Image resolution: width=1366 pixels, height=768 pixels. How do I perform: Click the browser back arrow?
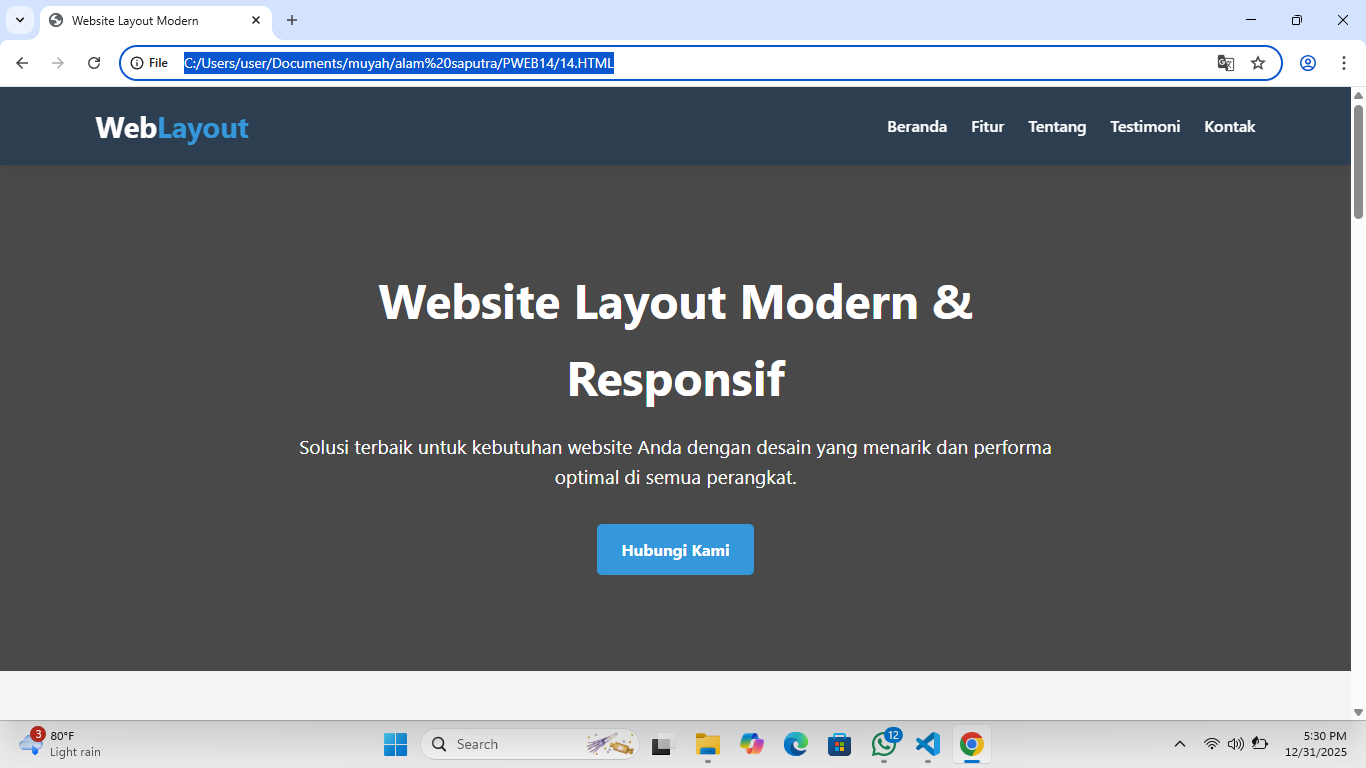coord(22,63)
